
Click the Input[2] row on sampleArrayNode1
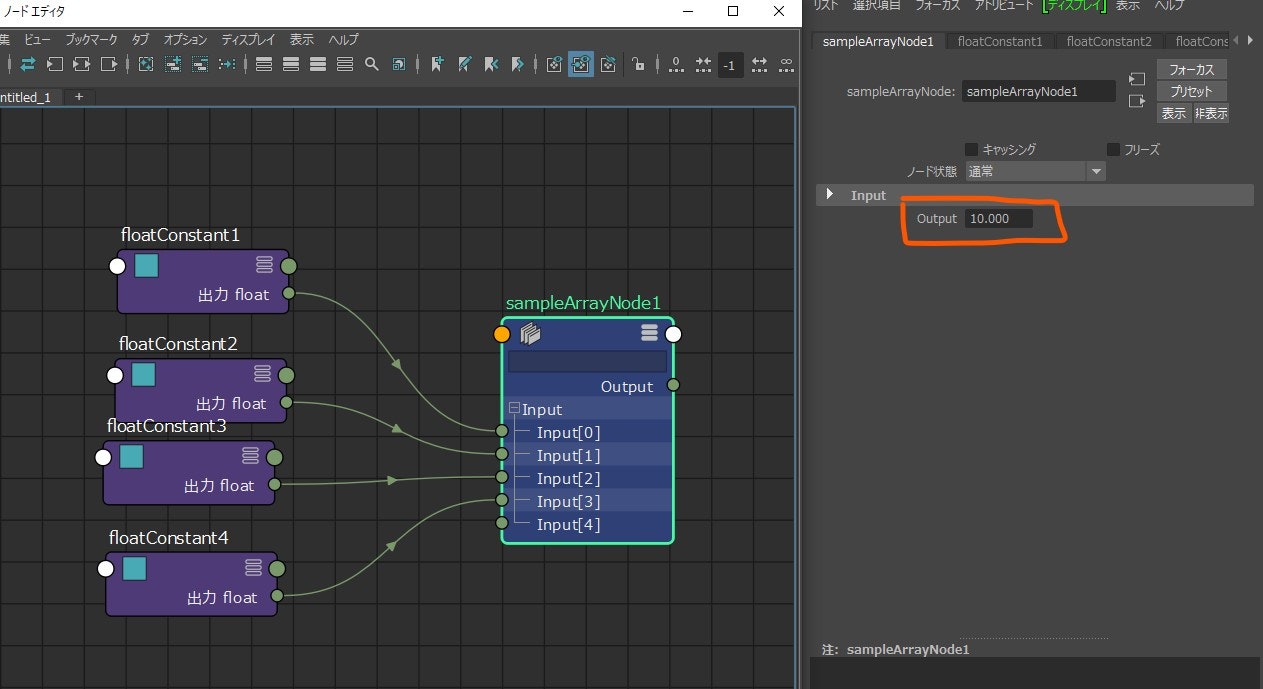click(x=587, y=478)
